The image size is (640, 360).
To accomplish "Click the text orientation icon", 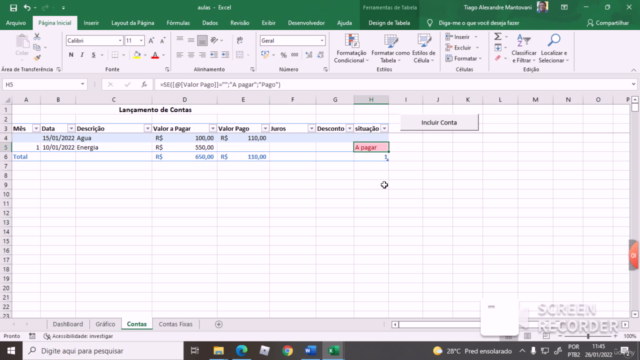I will point(214,40).
